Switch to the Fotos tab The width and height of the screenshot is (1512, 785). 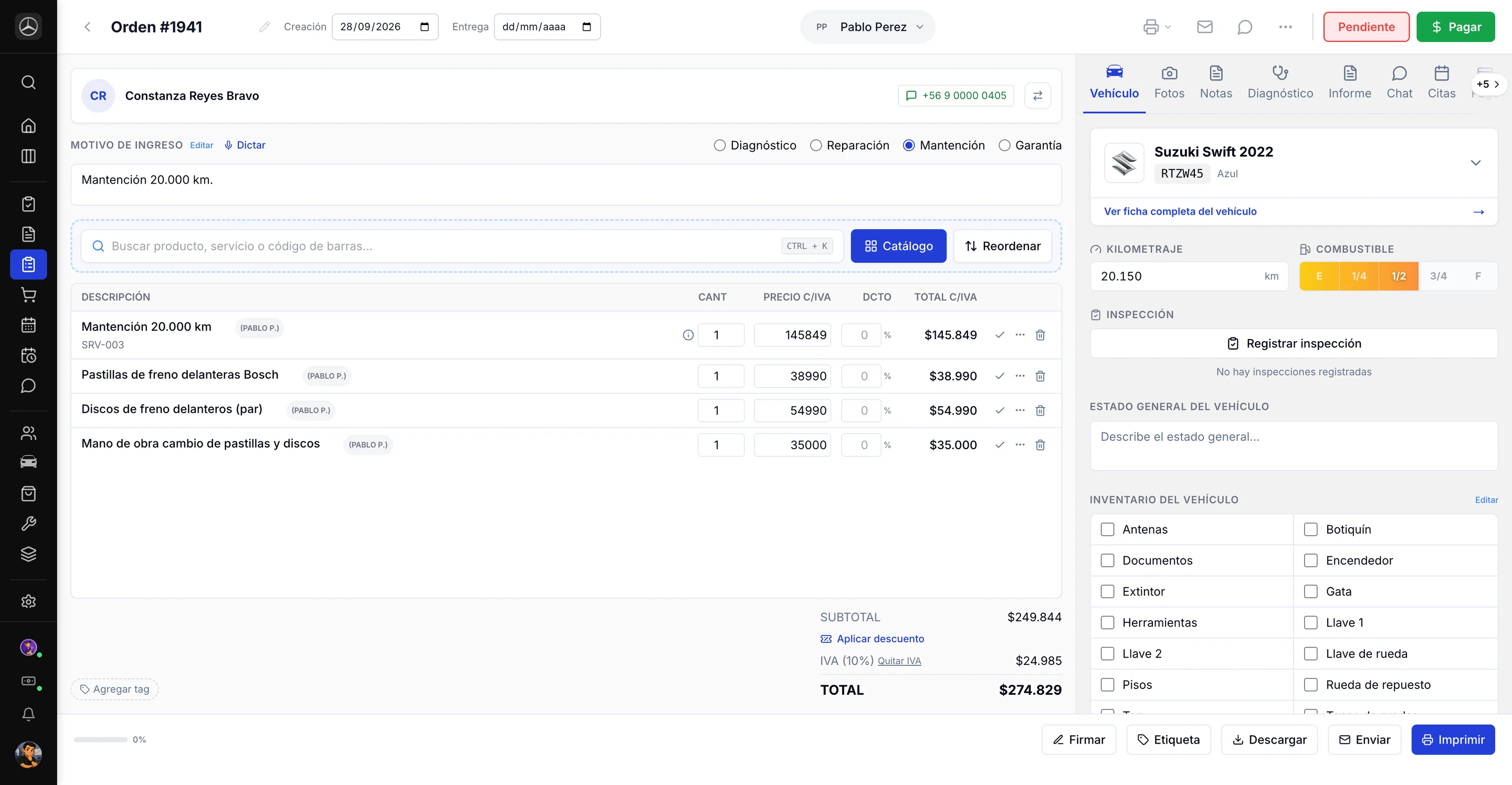1169,83
